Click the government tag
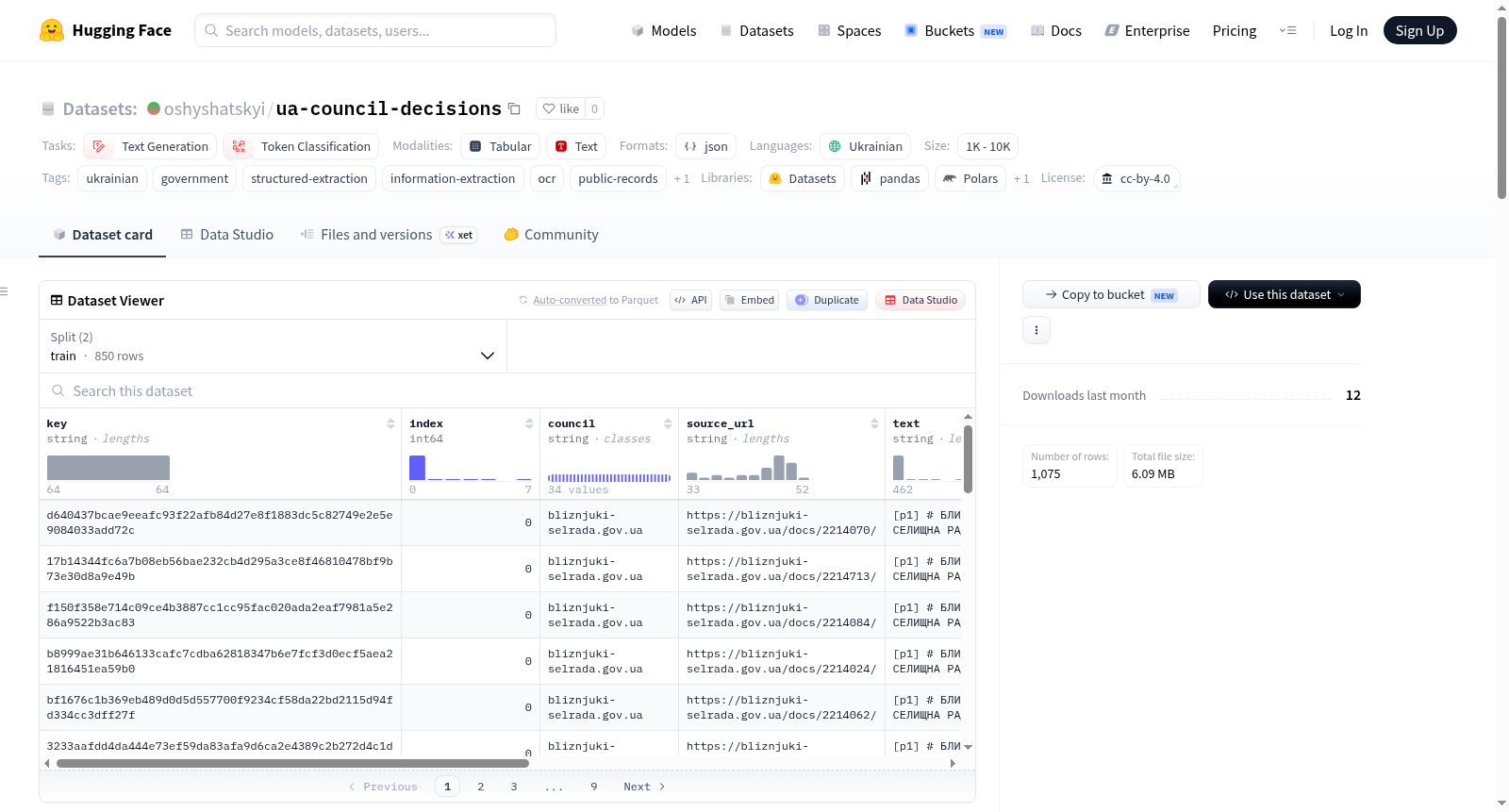 click(194, 178)
